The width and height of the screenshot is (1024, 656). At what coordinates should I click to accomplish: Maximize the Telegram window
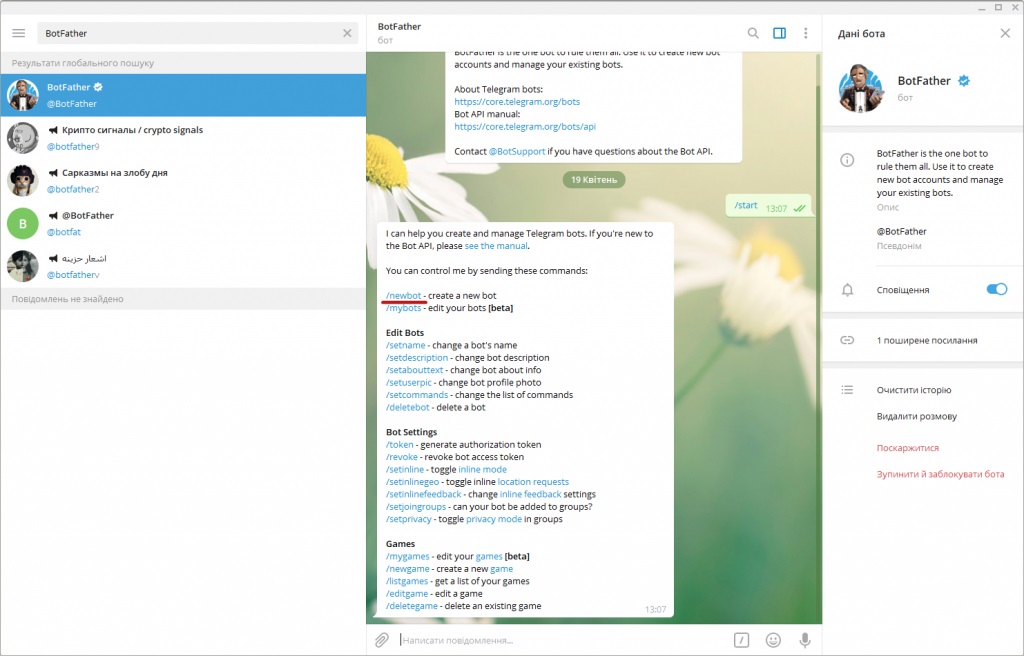(998, 7)
